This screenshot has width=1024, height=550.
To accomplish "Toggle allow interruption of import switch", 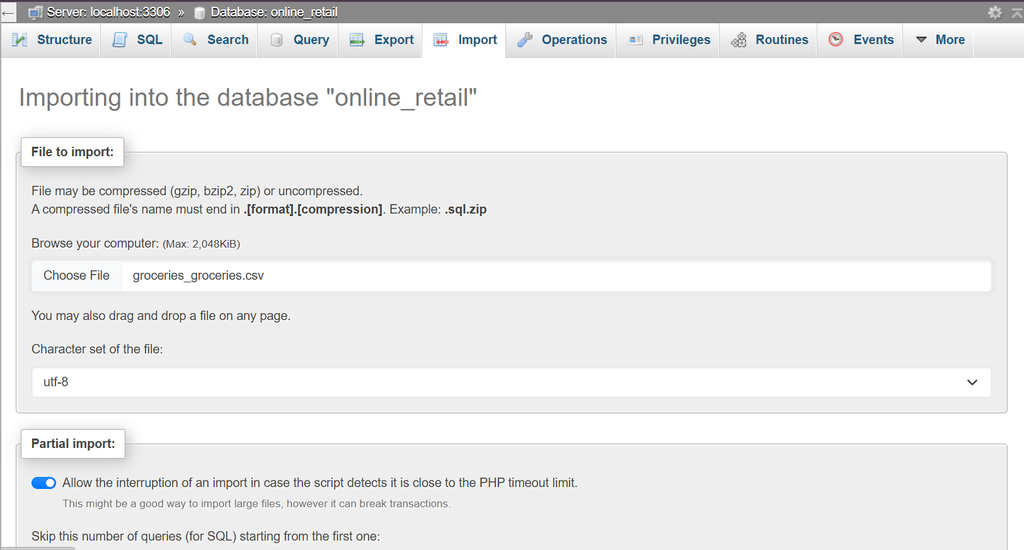I will pyautogui.click(x=44, y=483).
